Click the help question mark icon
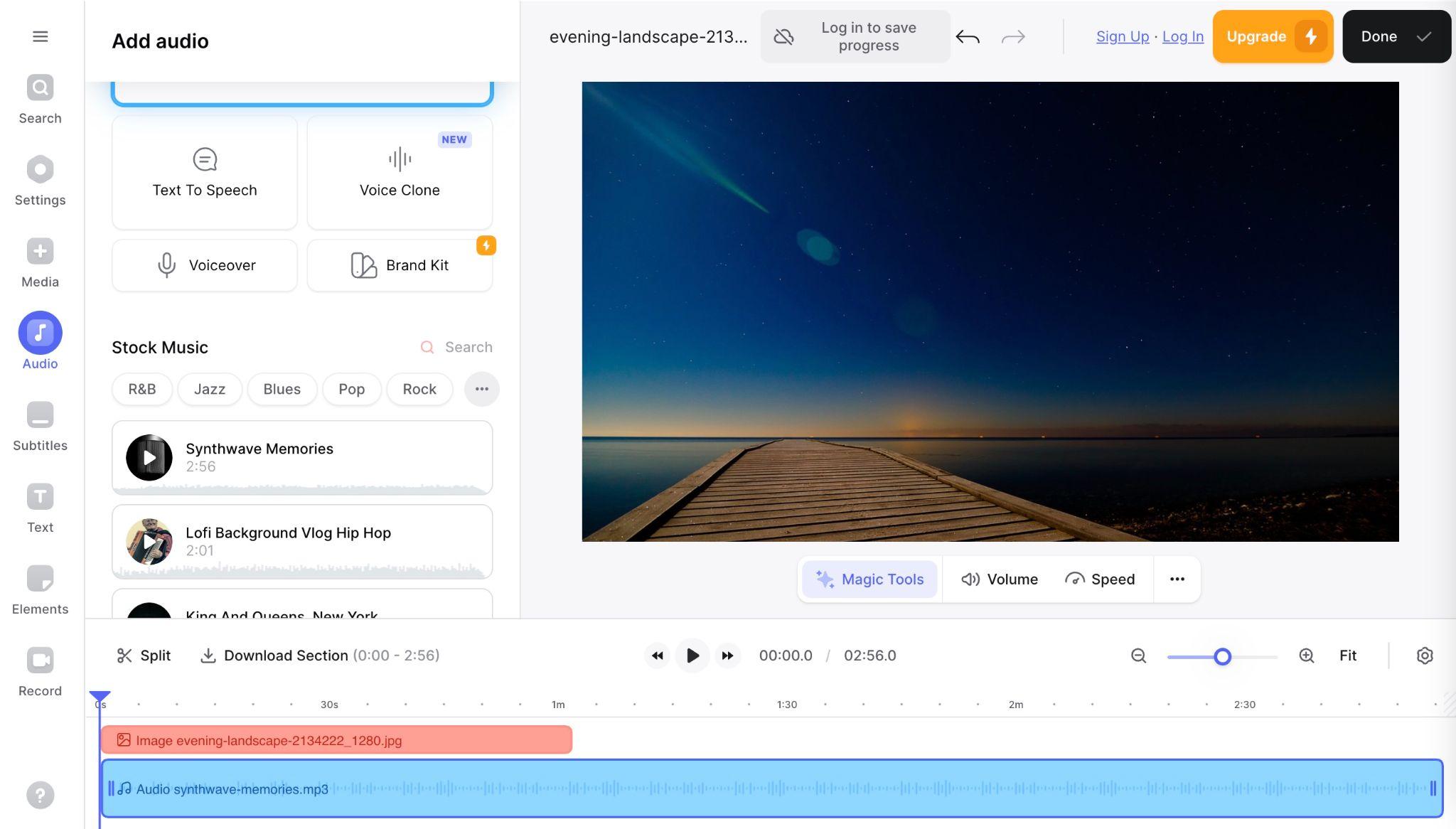The image size is (1456, 829). tap(41, 795)
